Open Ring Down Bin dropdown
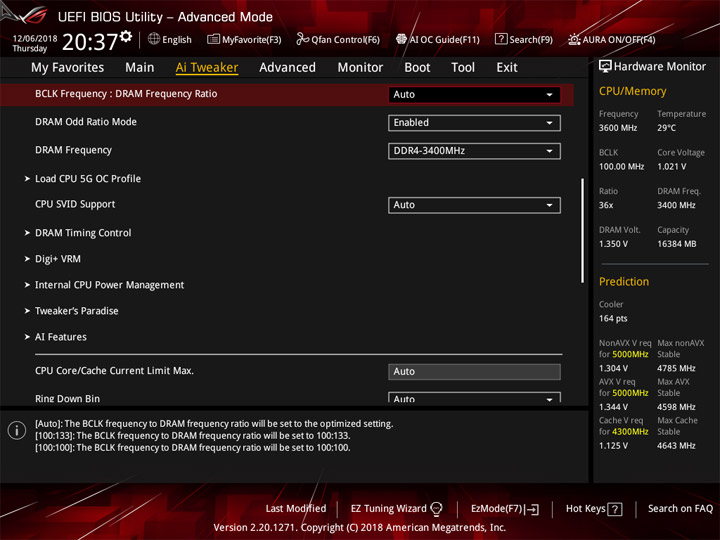The image size is (720, 540). click(x=474, y=398)
